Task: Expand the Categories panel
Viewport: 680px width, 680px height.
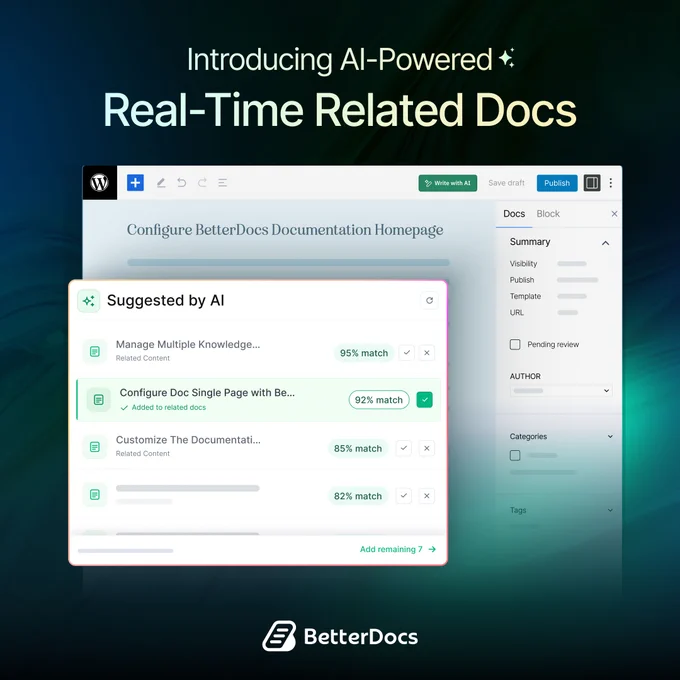Action: pos(610,436)
